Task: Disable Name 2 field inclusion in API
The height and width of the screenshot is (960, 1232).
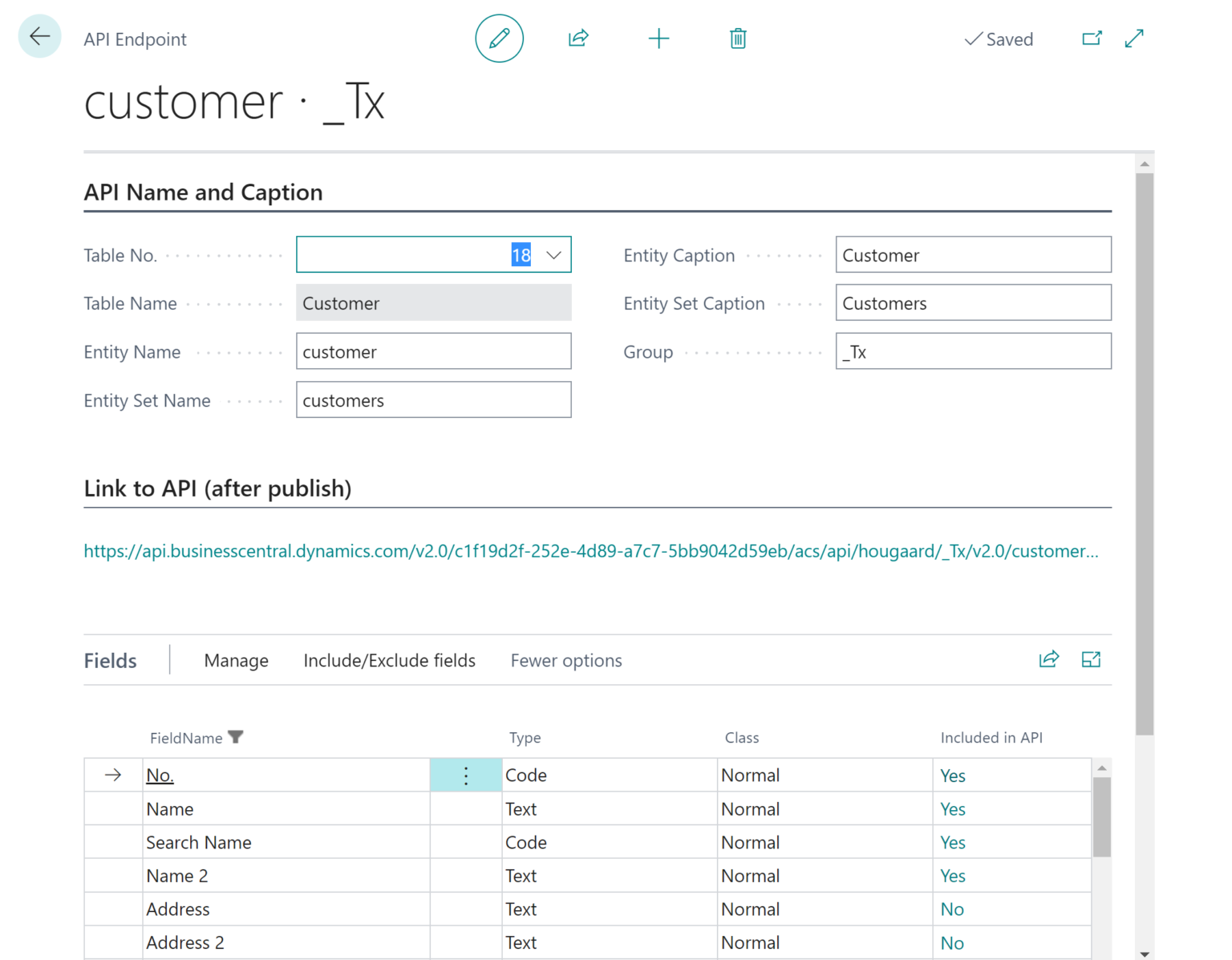Action: [x=952, y=875]
